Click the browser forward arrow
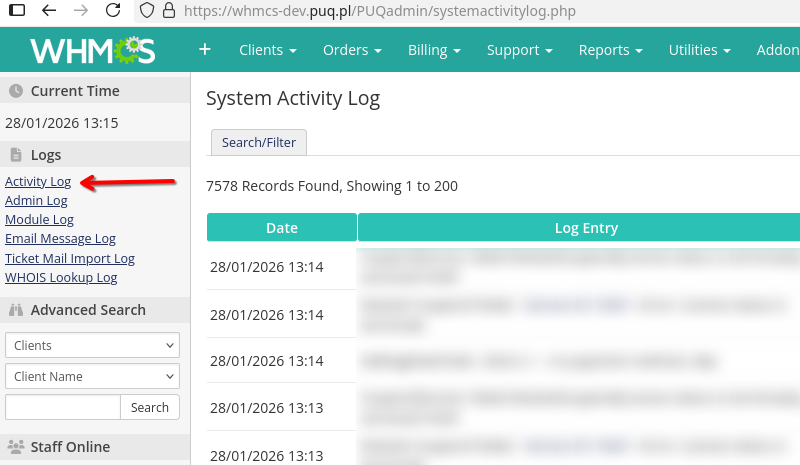The width and height of the screenshot is (800, 465). (81, 11)
